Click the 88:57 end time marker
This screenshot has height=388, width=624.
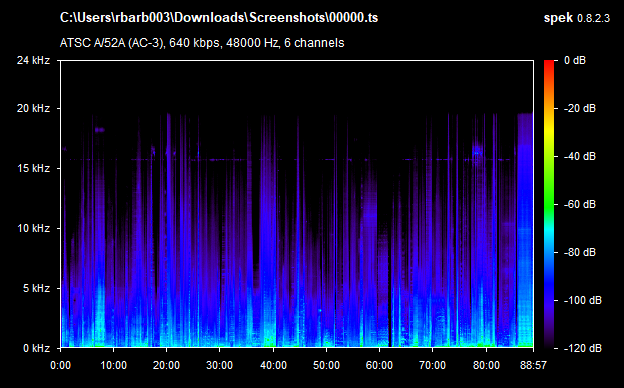[x=533, y=365]
